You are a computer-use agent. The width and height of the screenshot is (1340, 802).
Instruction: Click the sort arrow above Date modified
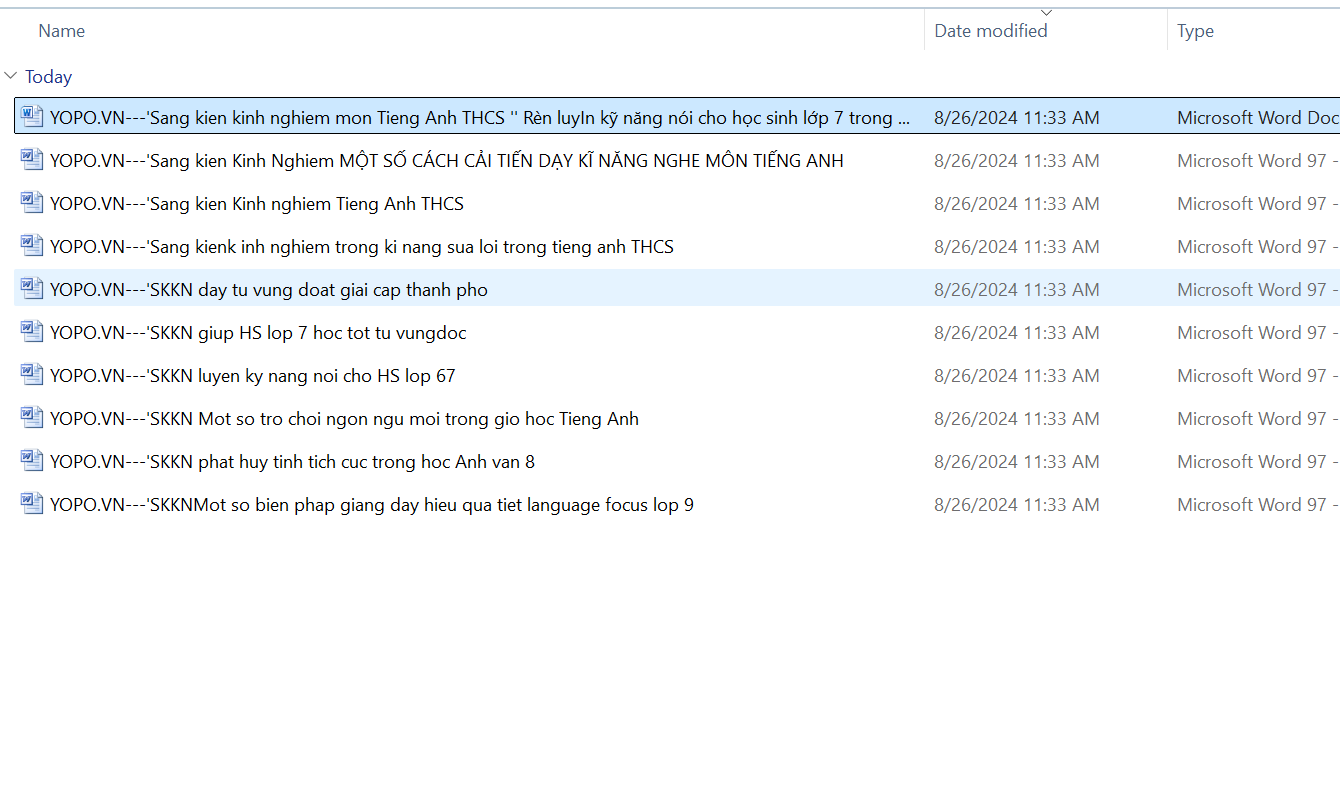pos(1046,13)
